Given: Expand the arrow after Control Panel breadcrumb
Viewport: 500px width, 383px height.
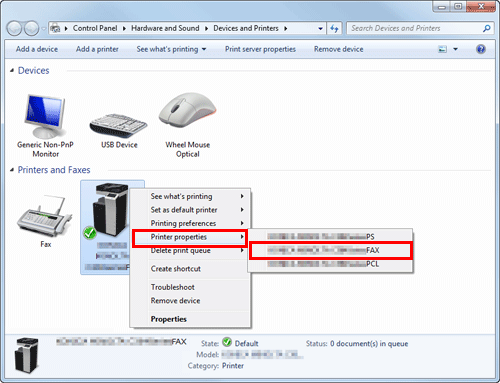Looking at the screenshot, I should click(x=124, y=29).
